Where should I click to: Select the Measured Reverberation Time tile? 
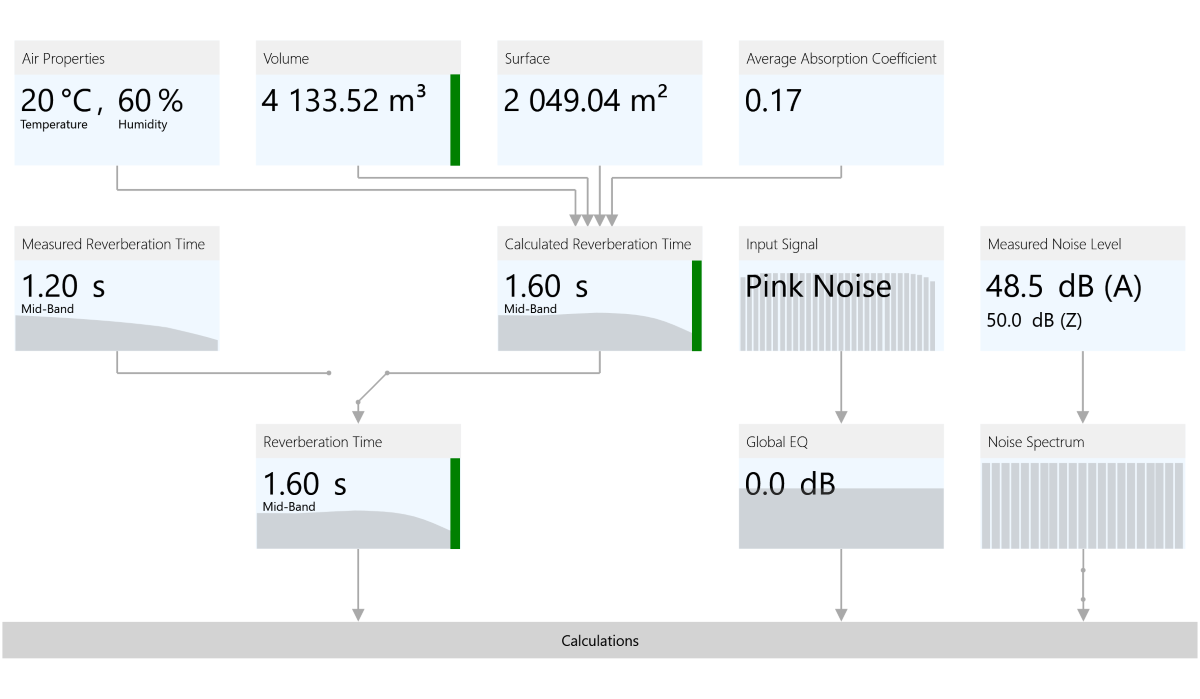[x=117, y=286]
